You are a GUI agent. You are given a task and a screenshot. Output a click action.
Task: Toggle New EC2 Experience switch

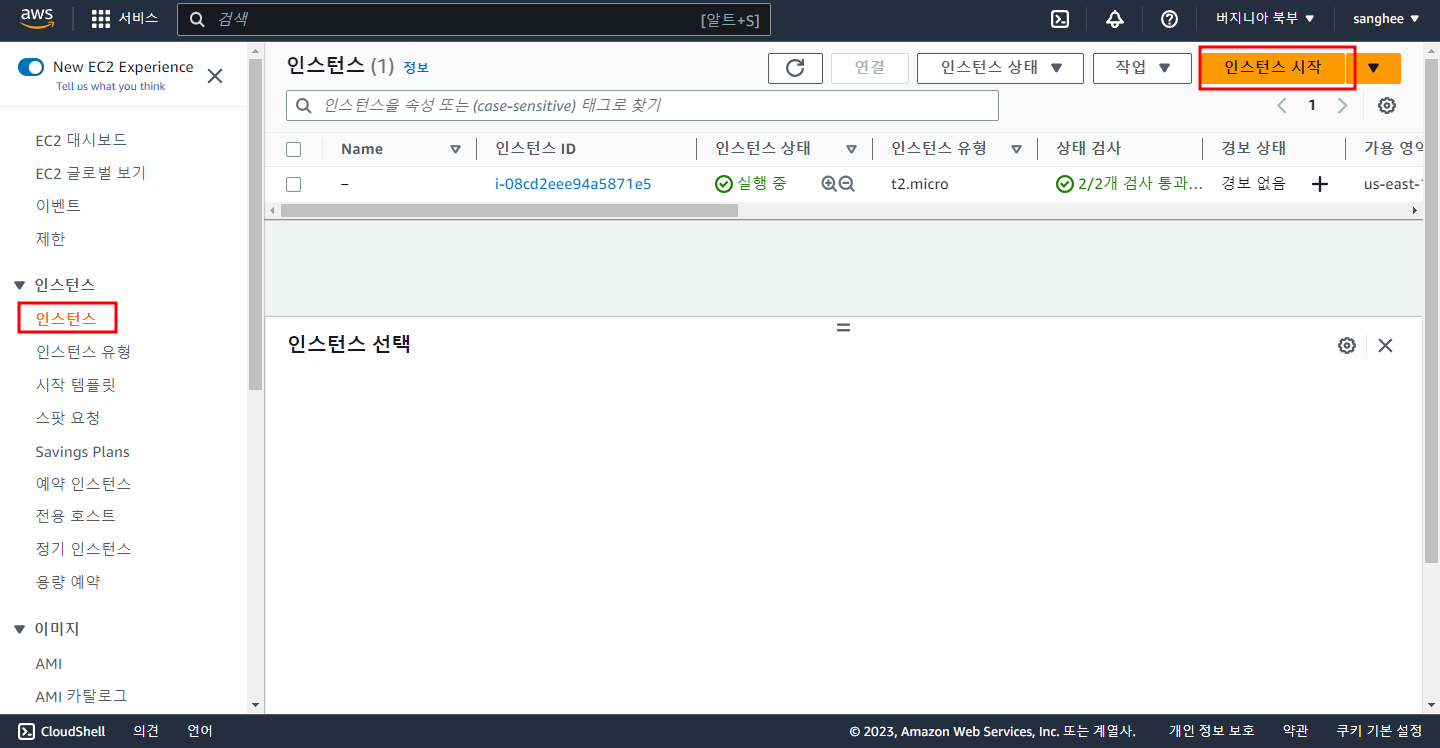click(31, 67)
